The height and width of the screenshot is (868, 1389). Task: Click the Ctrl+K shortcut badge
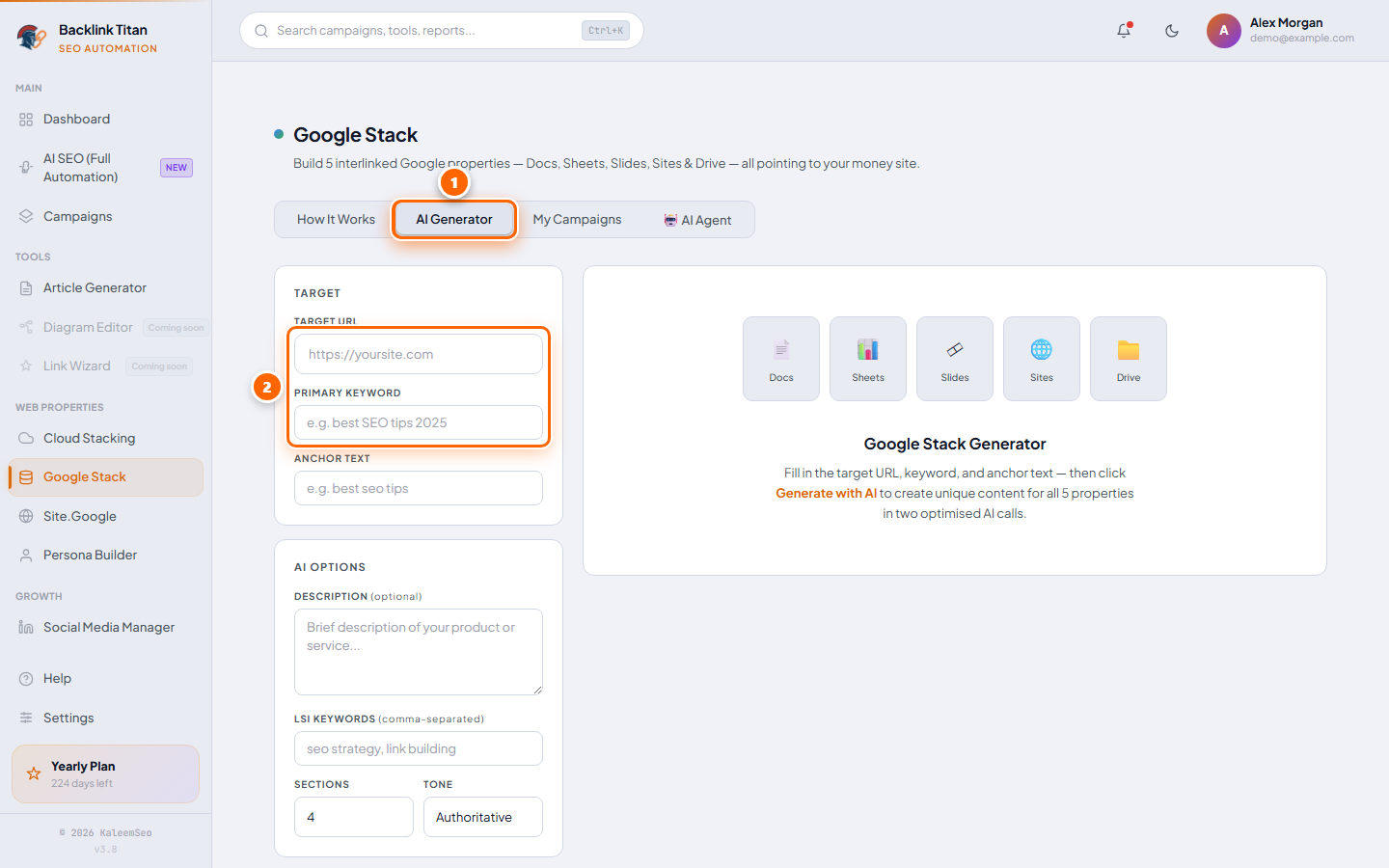click(606, 31)
